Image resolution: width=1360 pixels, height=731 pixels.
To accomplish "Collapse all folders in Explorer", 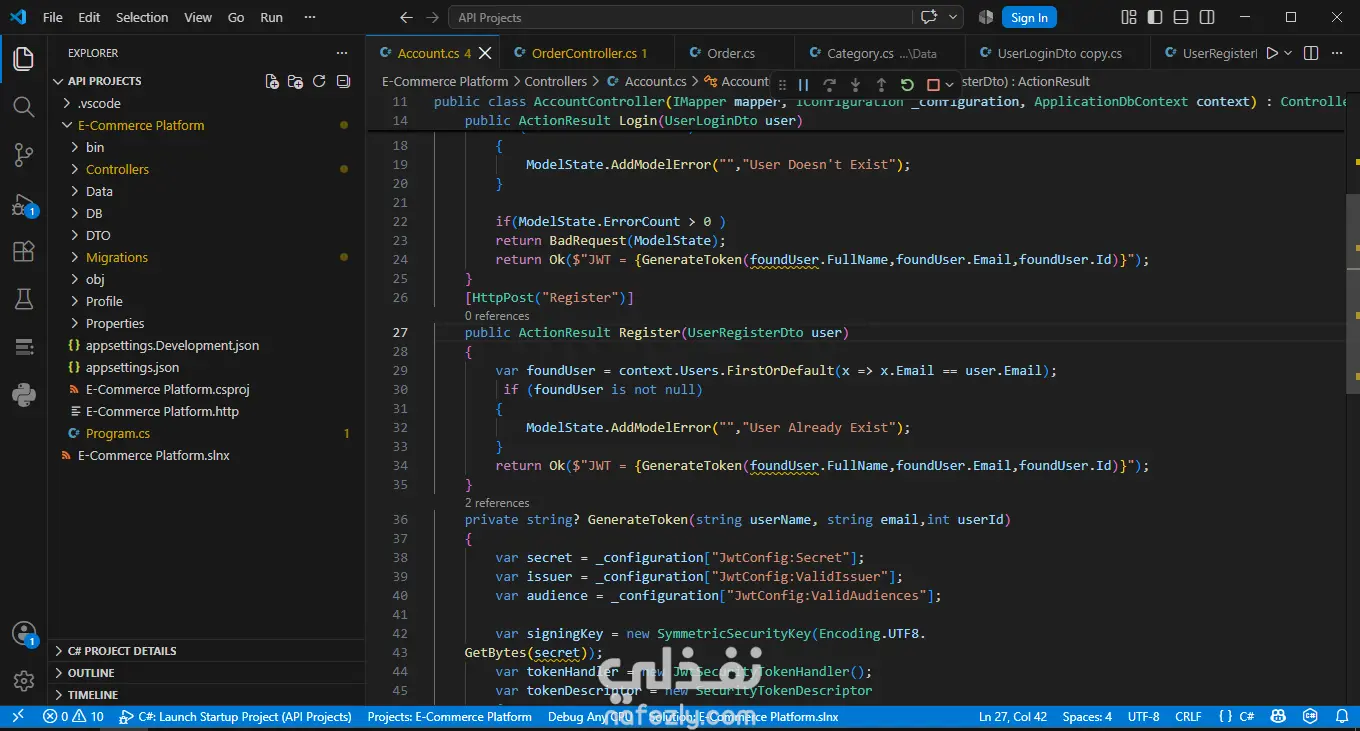I will tap(343, 81).
